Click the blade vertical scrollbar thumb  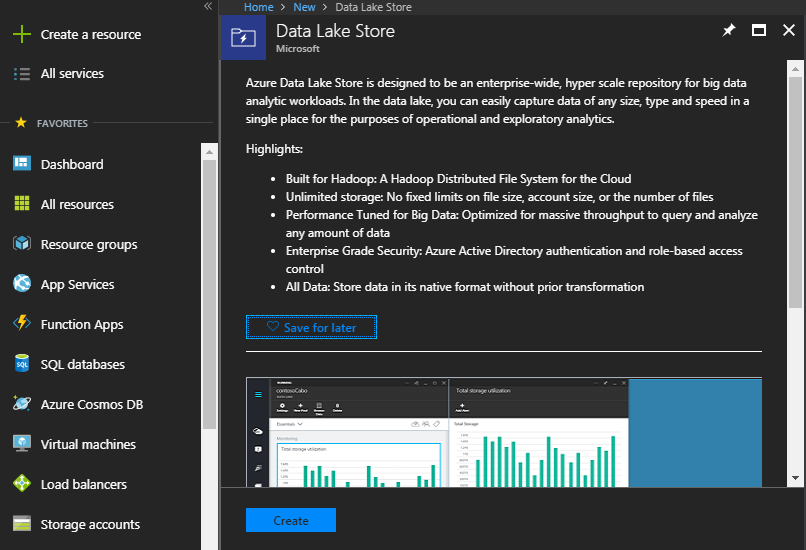point(795,193)
